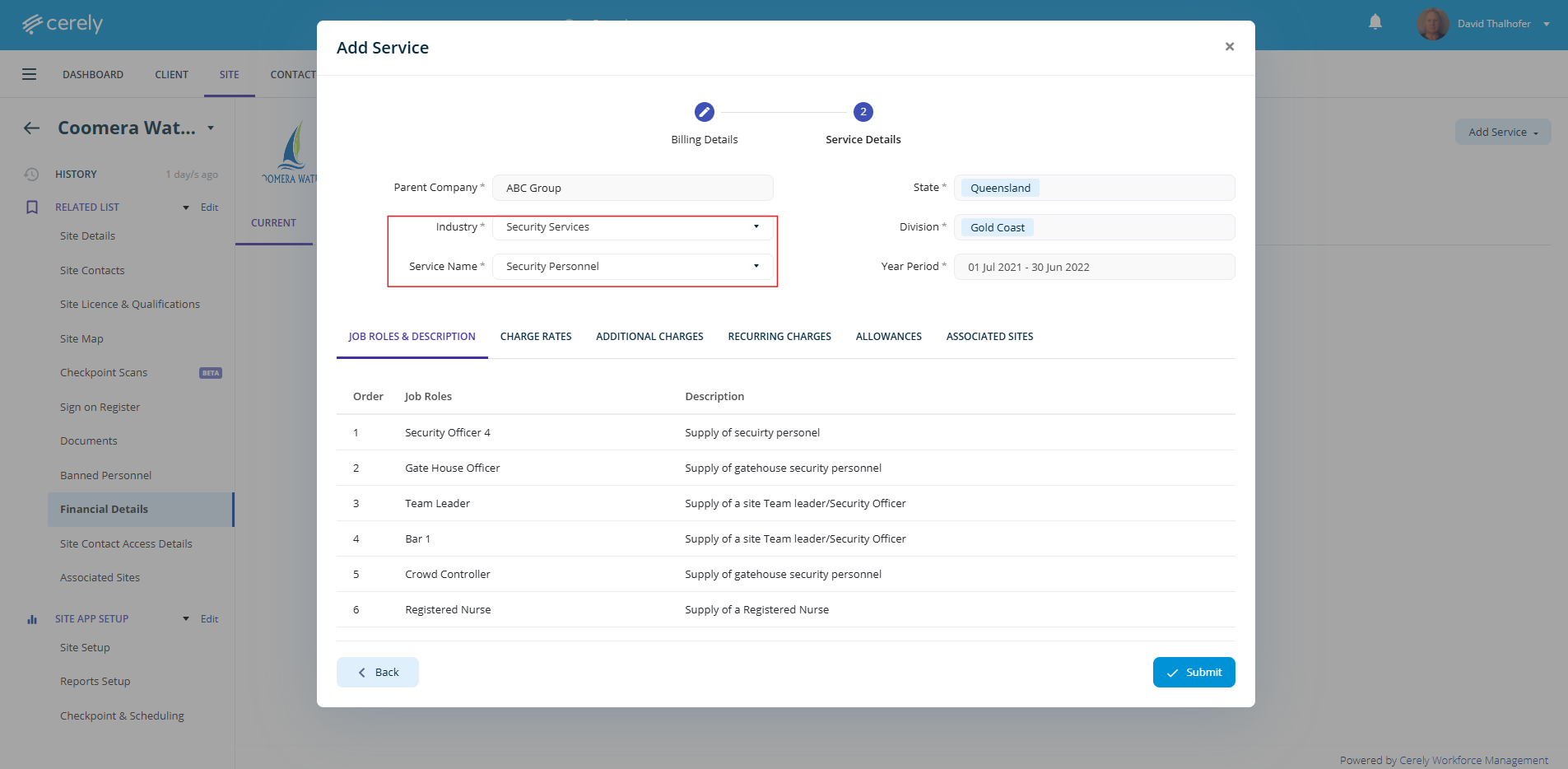Click David Thalhofer's profile avatar
1568x769 pixels.
[x=1432, y=24]
